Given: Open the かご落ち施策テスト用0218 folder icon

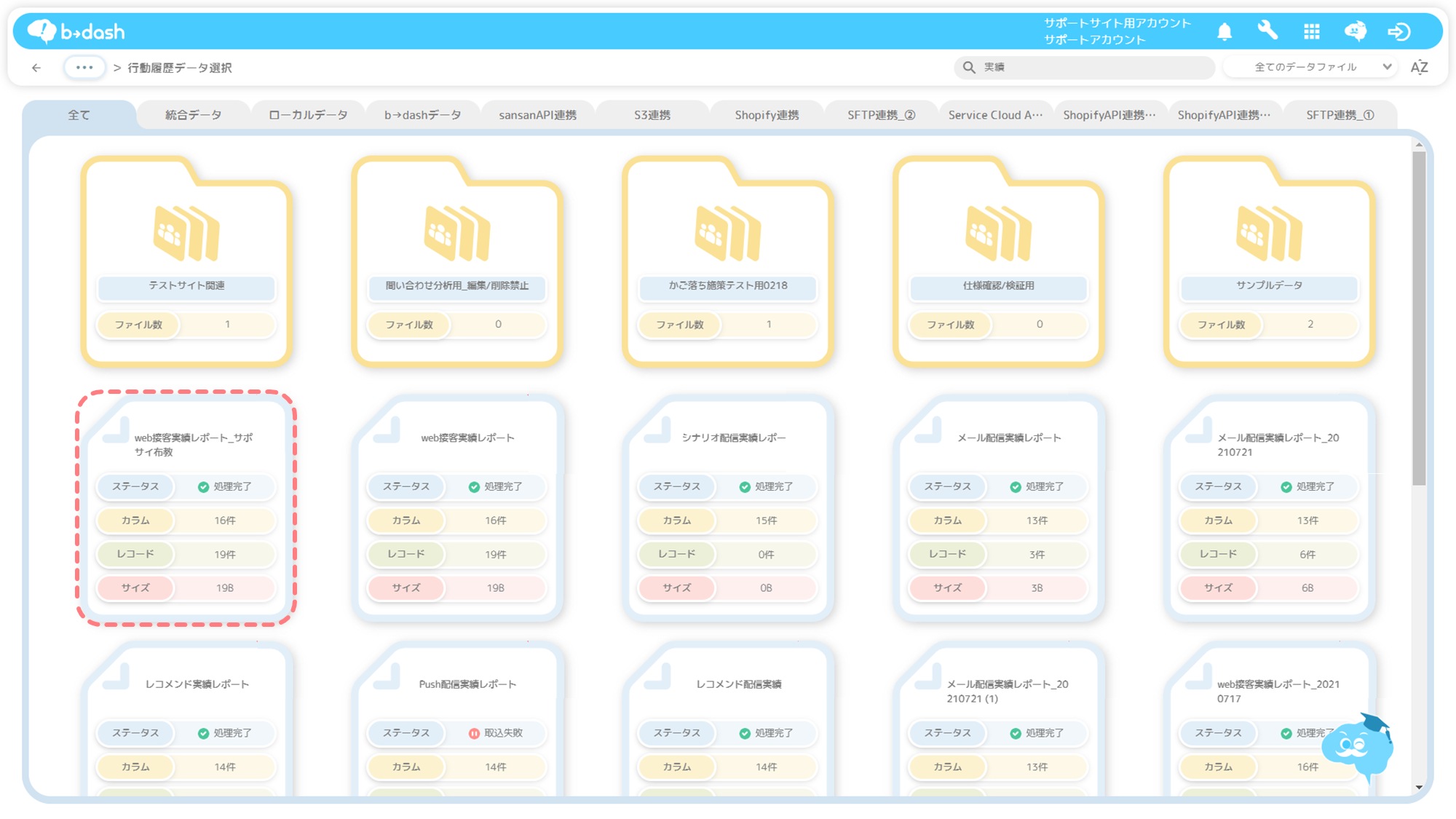Looking at the screenshot, I should (x=728, y=233).
